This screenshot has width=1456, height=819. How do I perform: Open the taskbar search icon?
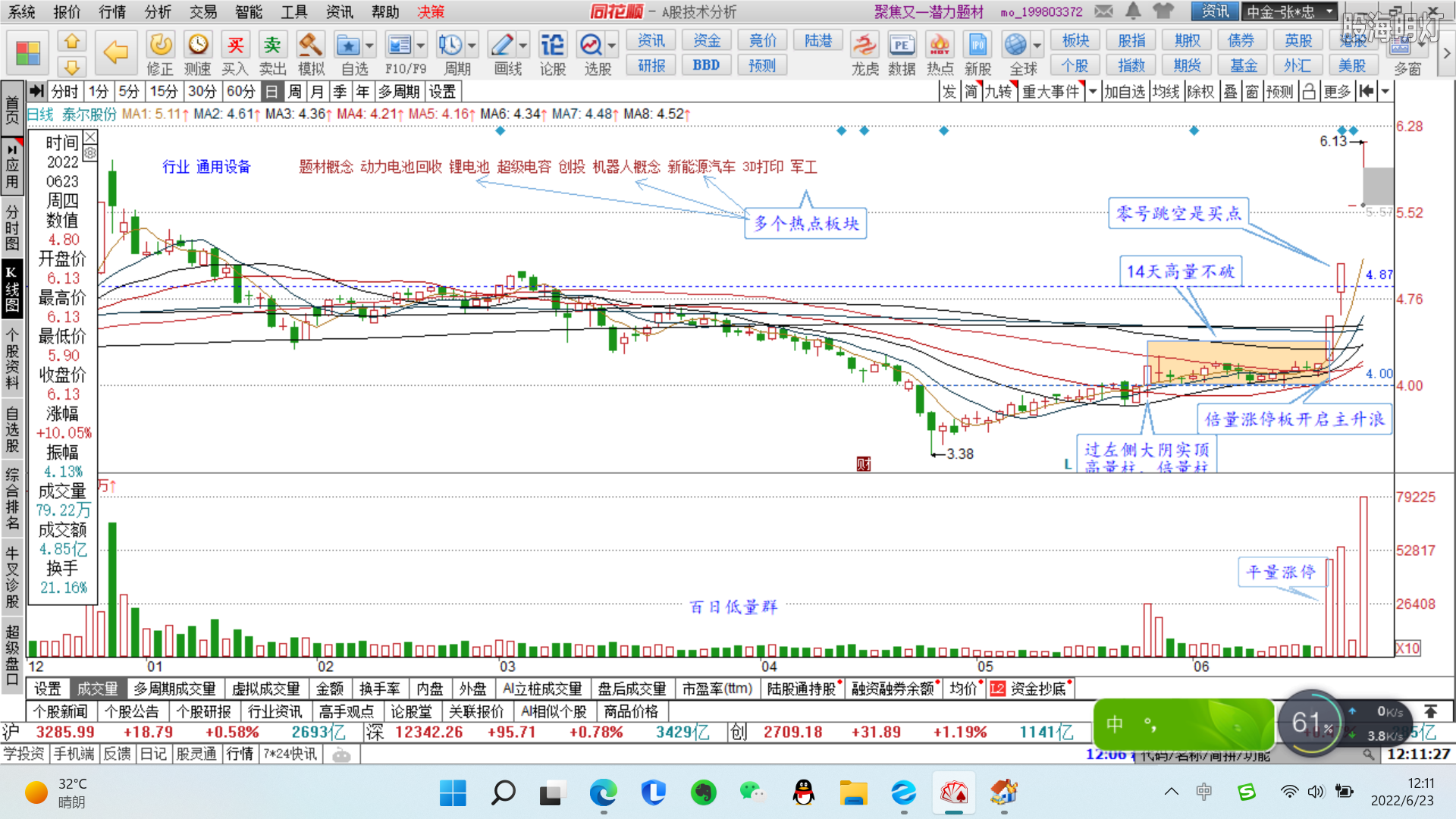[503, 793]
